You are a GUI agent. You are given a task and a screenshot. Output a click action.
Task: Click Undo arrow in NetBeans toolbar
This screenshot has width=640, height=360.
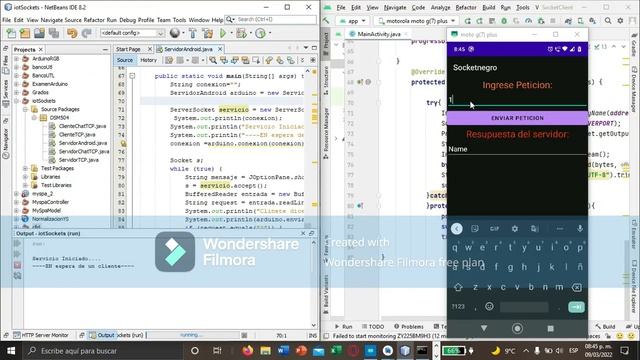[x=72, y=33]
